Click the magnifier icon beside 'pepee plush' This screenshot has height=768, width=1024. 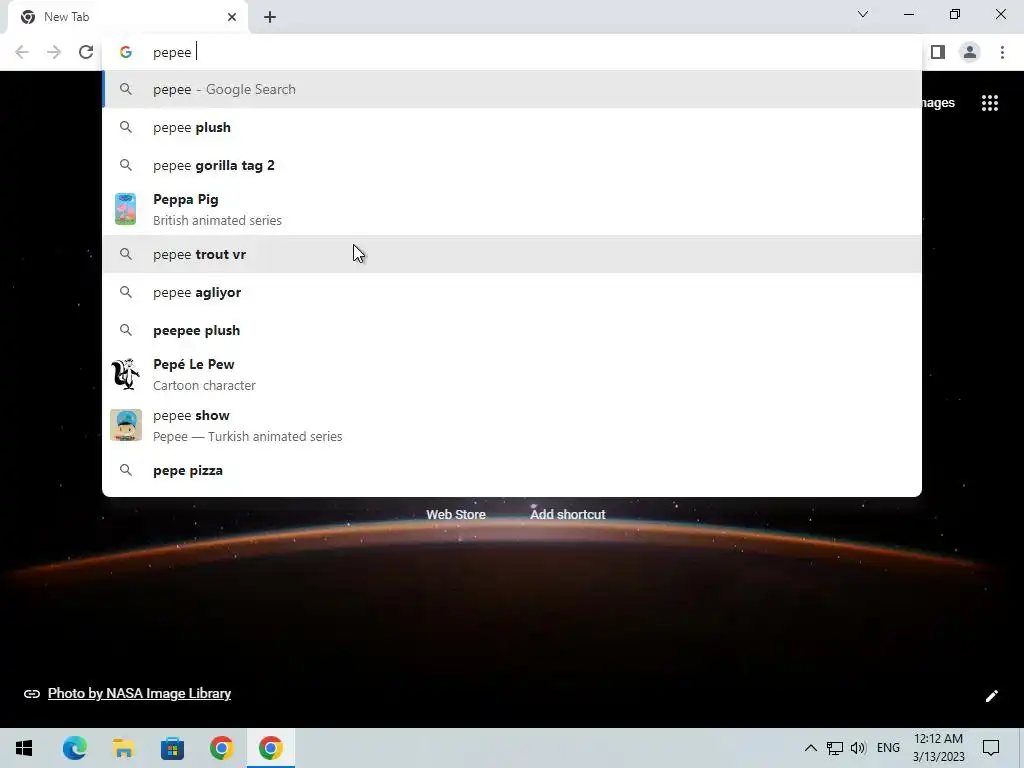(x=126, y=127)
